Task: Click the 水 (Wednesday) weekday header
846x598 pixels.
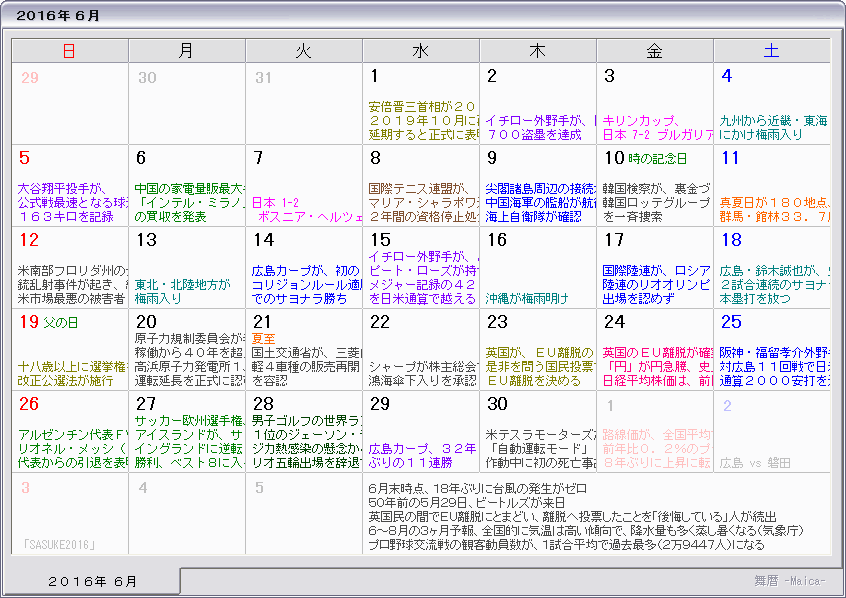Action: point(420,50)
